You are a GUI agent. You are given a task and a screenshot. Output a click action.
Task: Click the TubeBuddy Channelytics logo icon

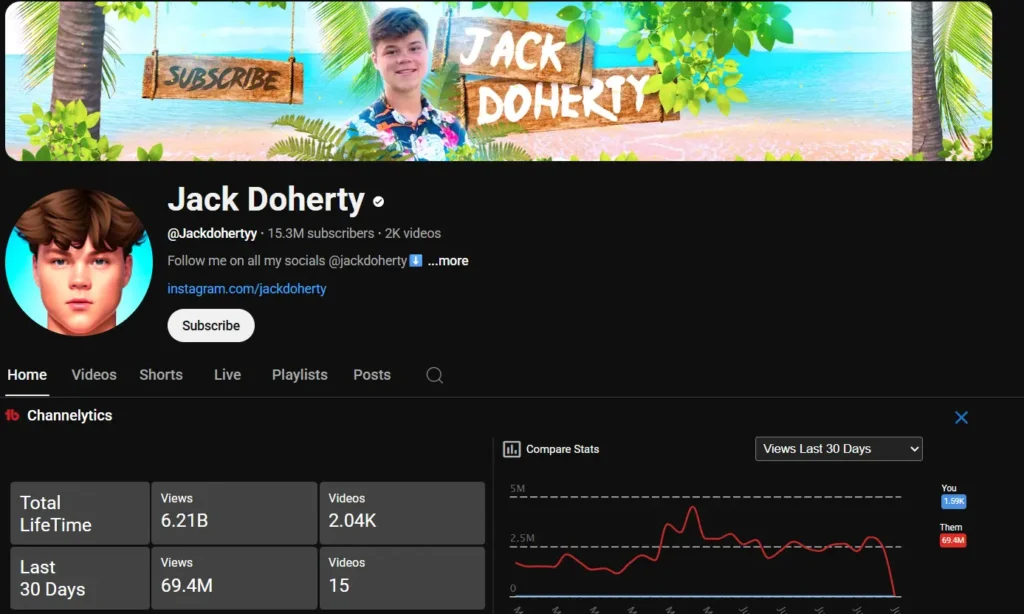pyautogui.click(x=12, y=415)
